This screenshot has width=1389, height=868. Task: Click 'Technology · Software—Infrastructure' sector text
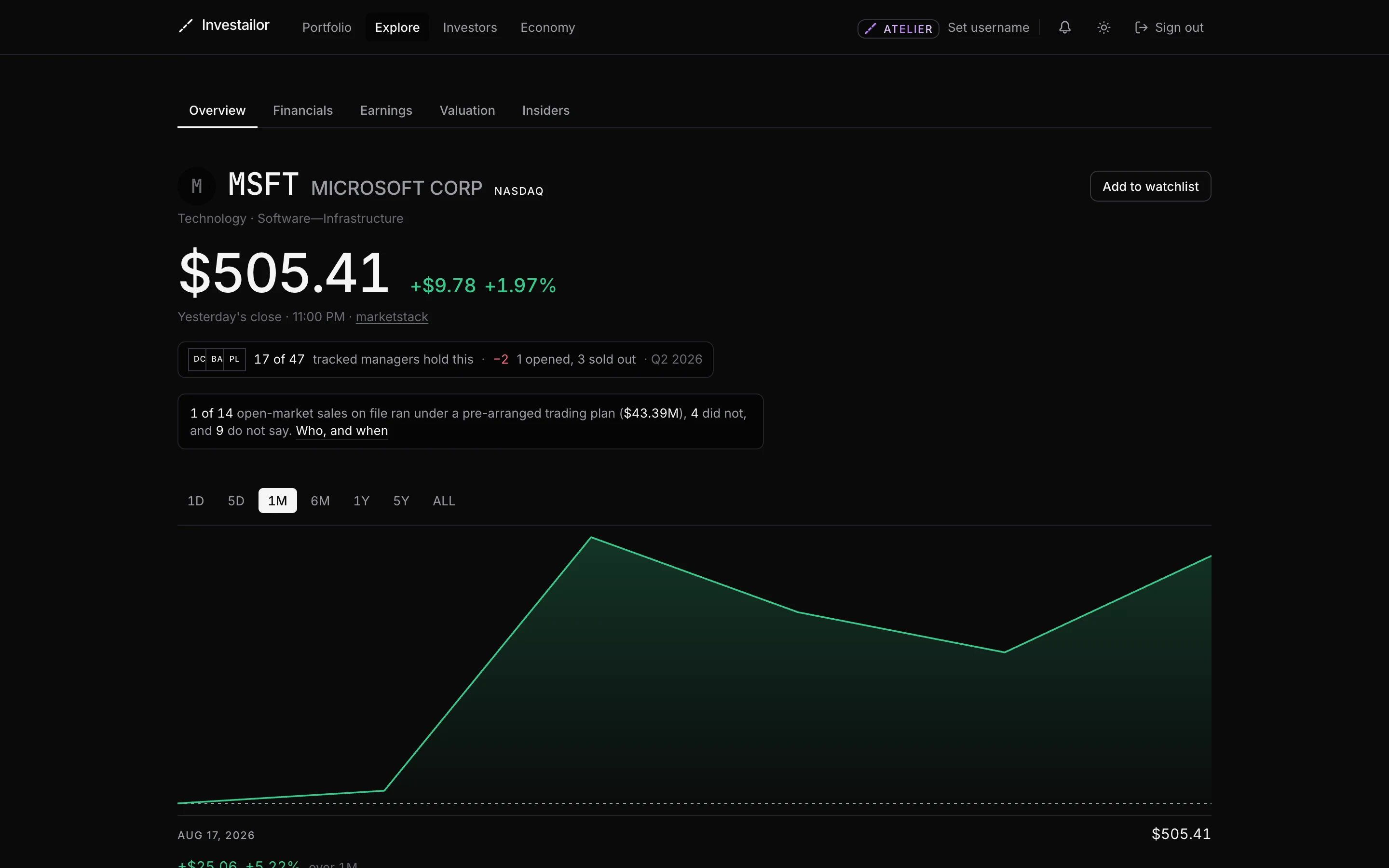[290, 219]
